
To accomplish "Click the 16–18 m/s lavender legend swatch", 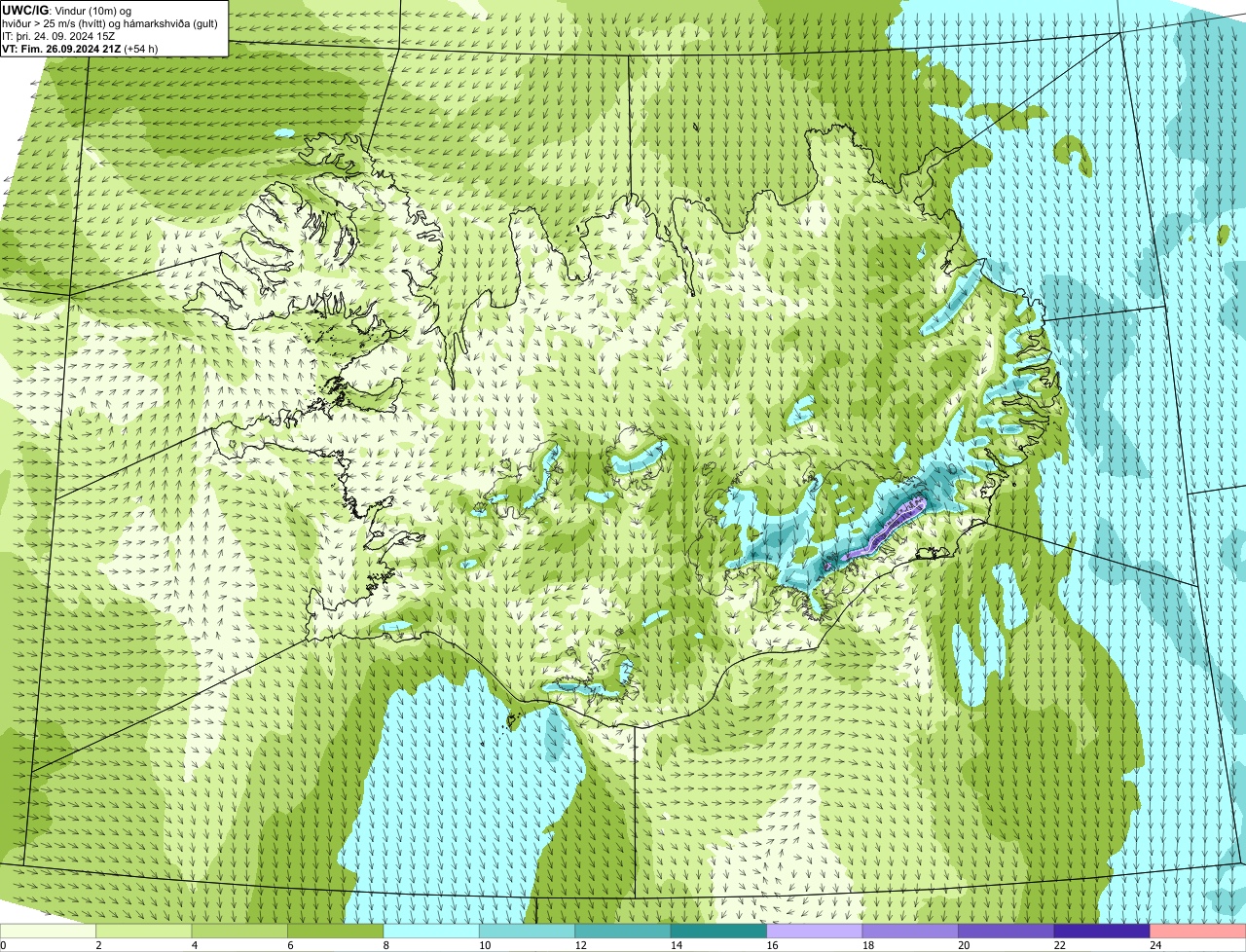I will (x=815, y=931).
